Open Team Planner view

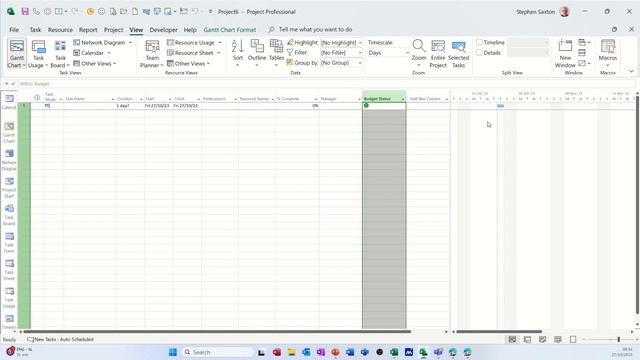coord(152,54)
